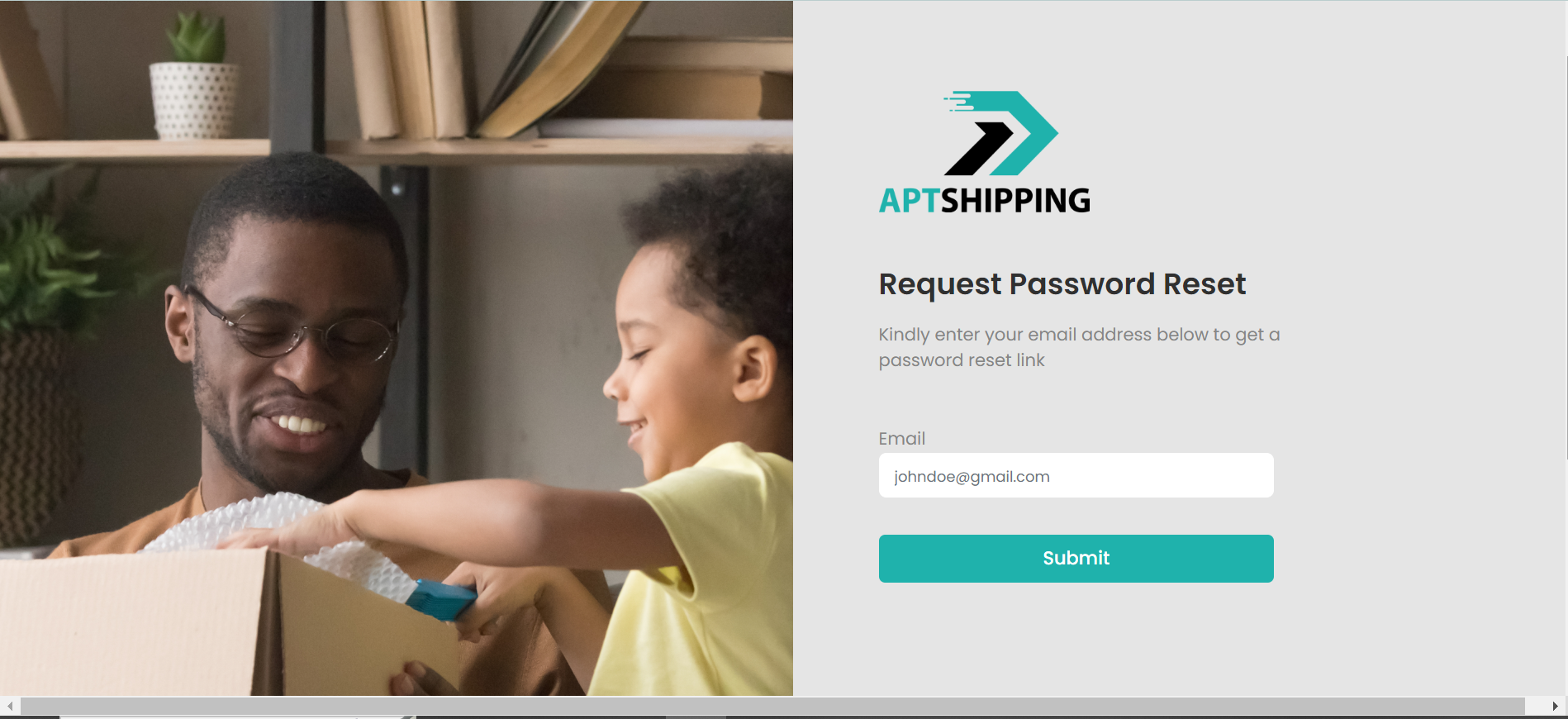Image resolution: width=1568 pixels, height=719 pixels.
Task: Submit the password reset request
Action: tap(1076, 559)
